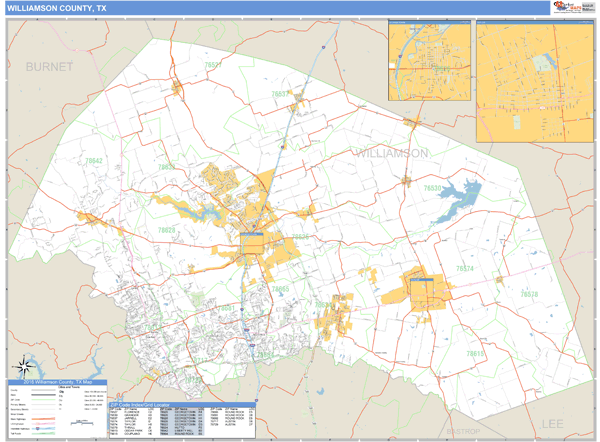Click the WILLIAMSON COUNTY, TX title
Screen dimensions: 600x442
[57, 8]
